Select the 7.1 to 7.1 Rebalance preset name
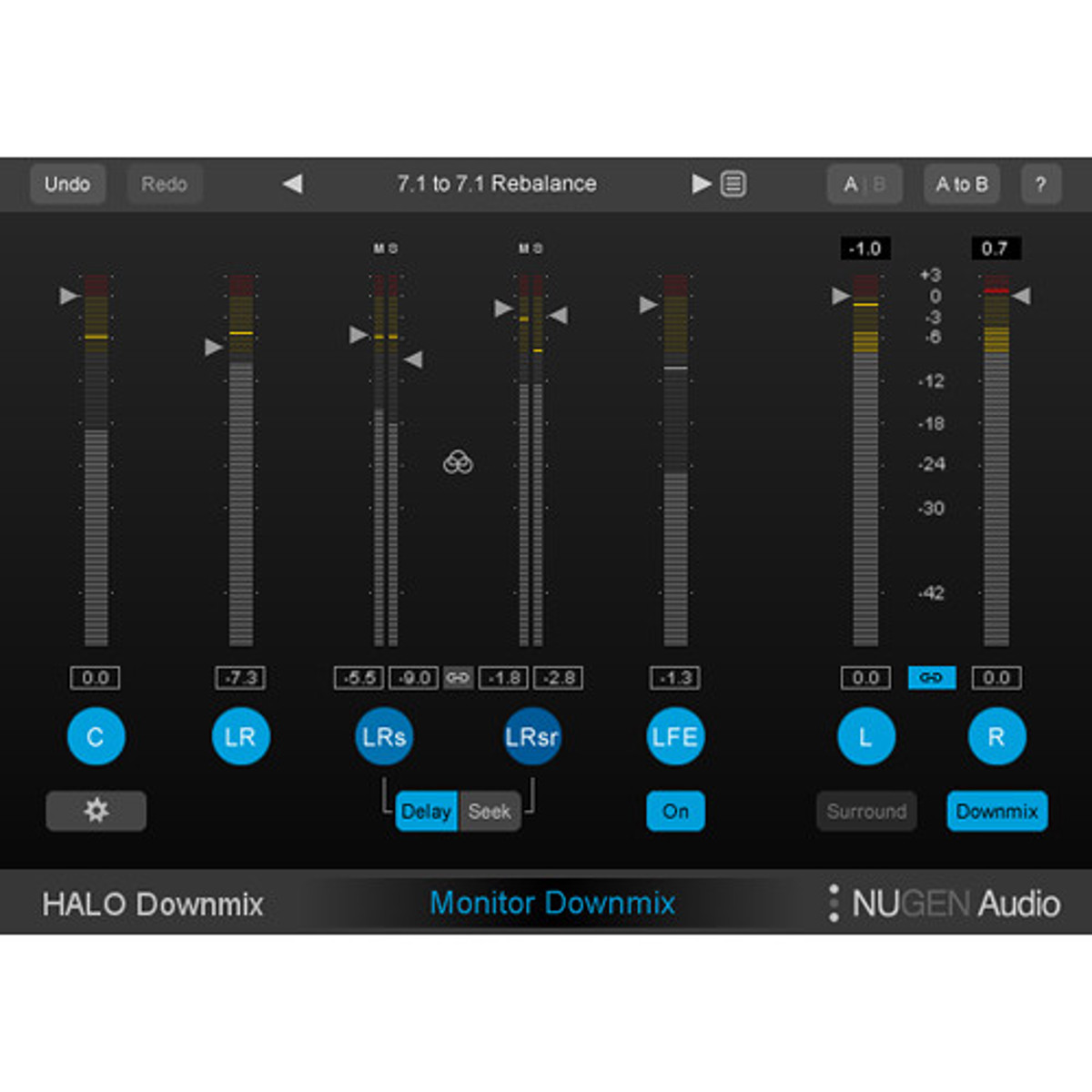 [x=497, y=184]
